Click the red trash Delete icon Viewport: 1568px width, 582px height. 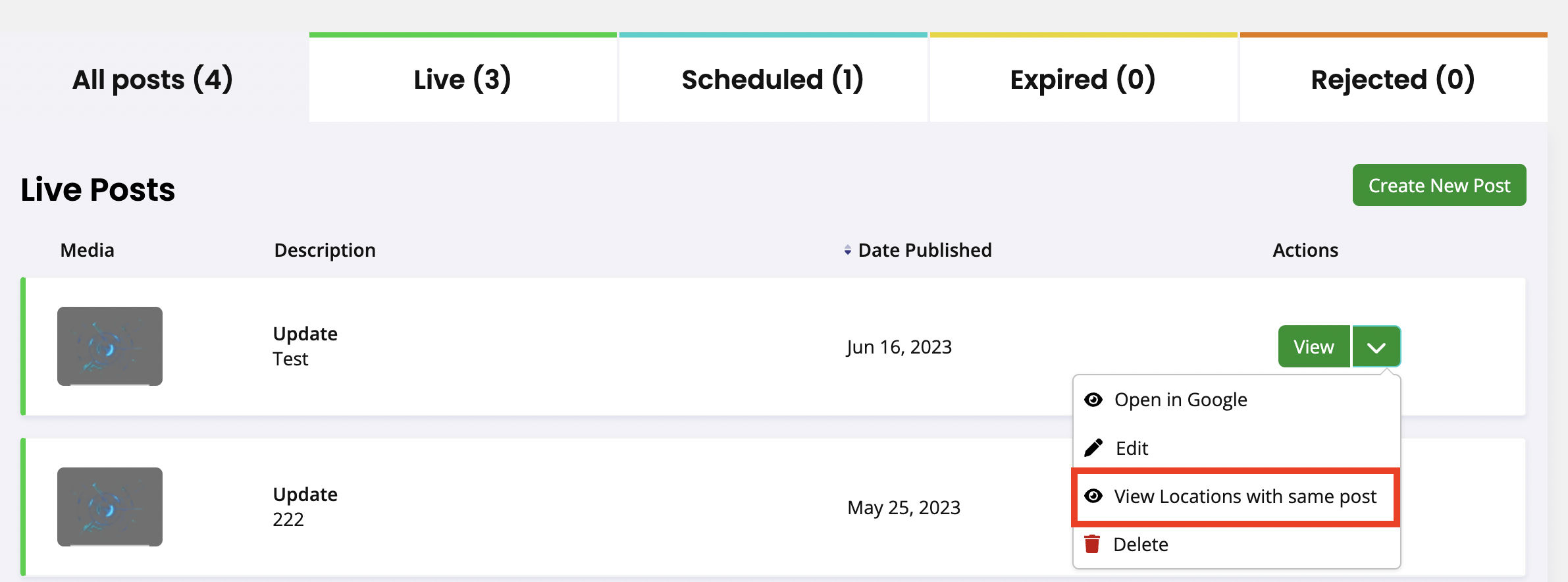point(1092,544)
